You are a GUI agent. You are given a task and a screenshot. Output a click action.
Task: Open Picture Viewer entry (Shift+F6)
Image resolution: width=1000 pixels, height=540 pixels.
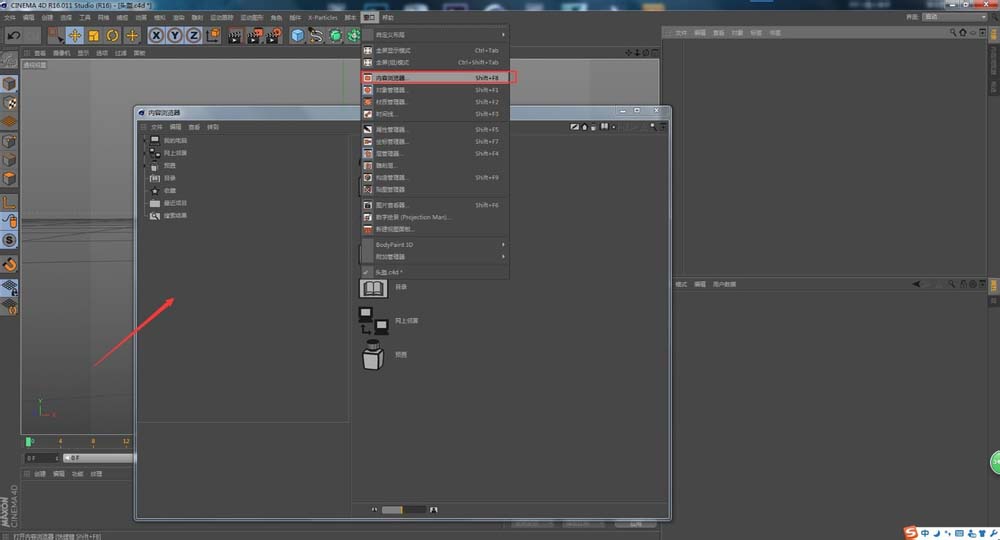tap(436, 205)
